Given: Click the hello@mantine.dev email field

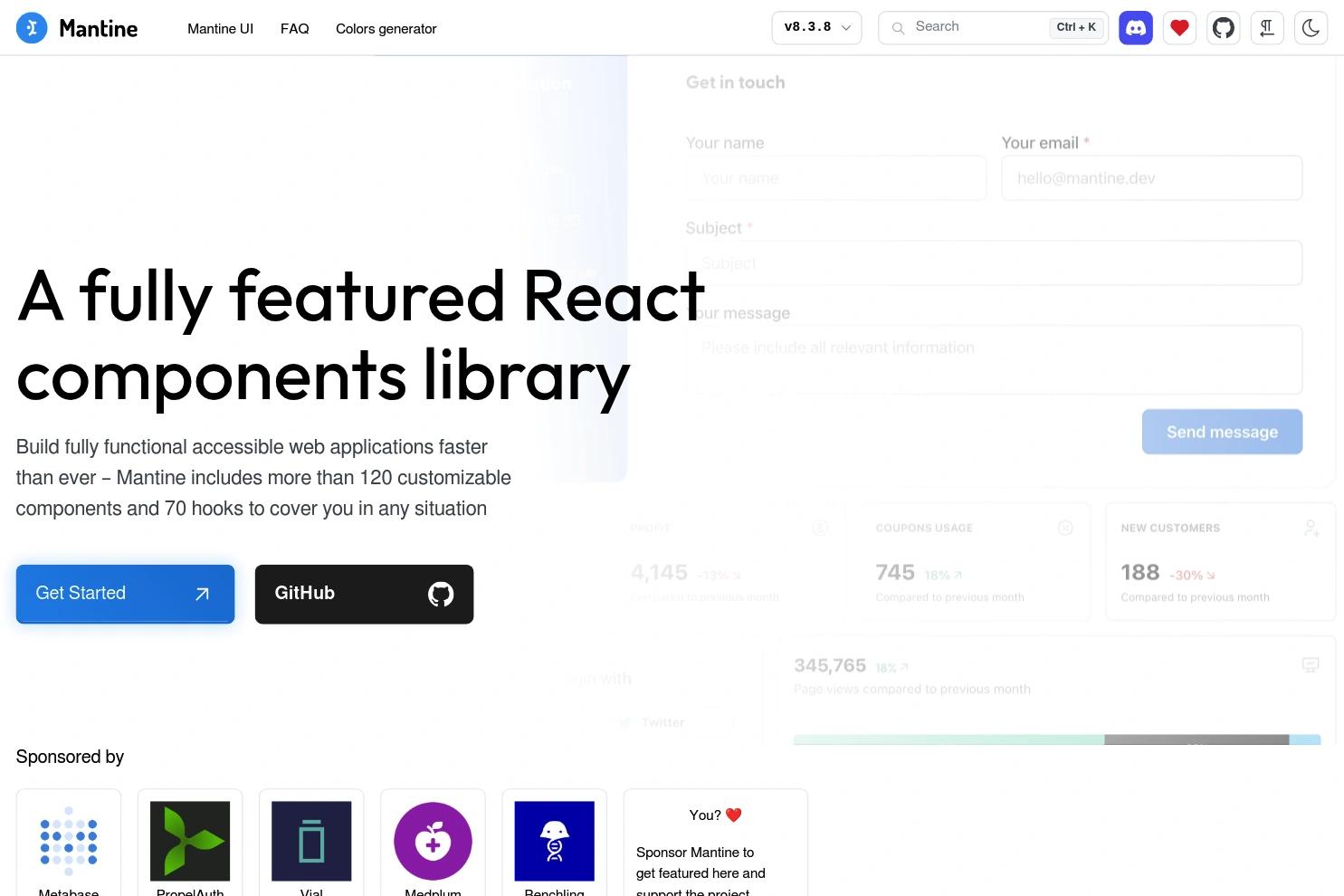Looking at the screenshot, I should pos(1151,178).
